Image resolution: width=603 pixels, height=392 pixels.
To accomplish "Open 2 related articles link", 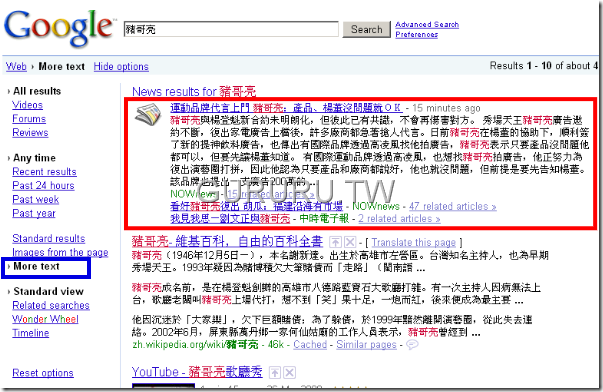I will [399, 219].
